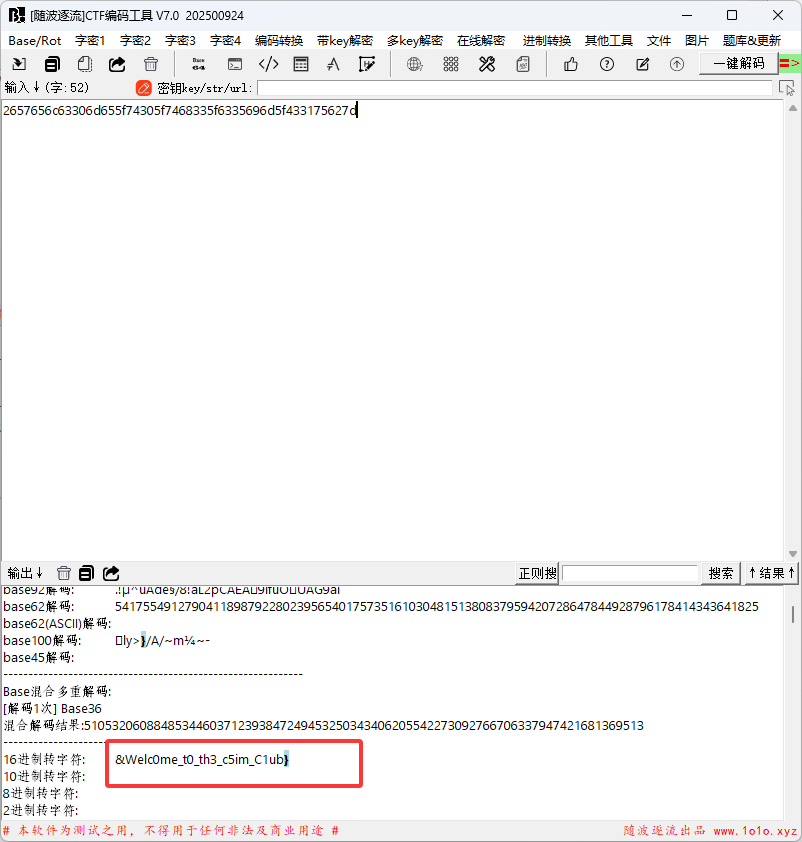Image resolution: width=802 pixels, height=842 pixels.
Task: Toggle the green arrow panel expander at top right
Action: (789, 63)
